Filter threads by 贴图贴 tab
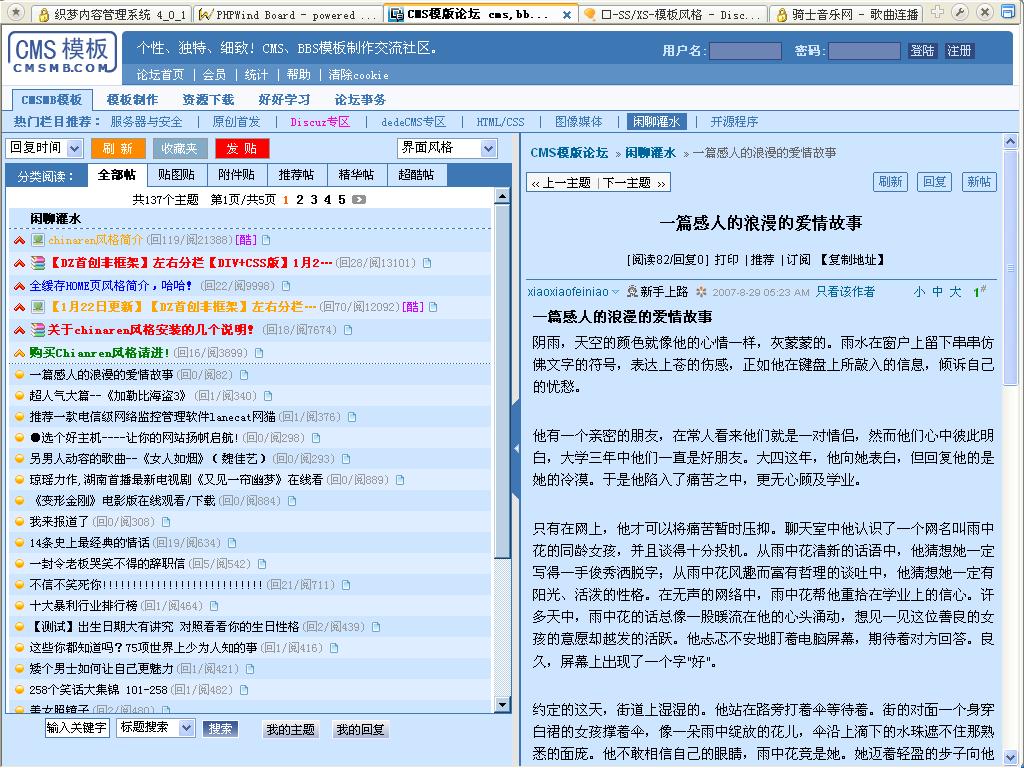Image resolution: width=1024 pixels, height=768 pixels. [176, 175]
